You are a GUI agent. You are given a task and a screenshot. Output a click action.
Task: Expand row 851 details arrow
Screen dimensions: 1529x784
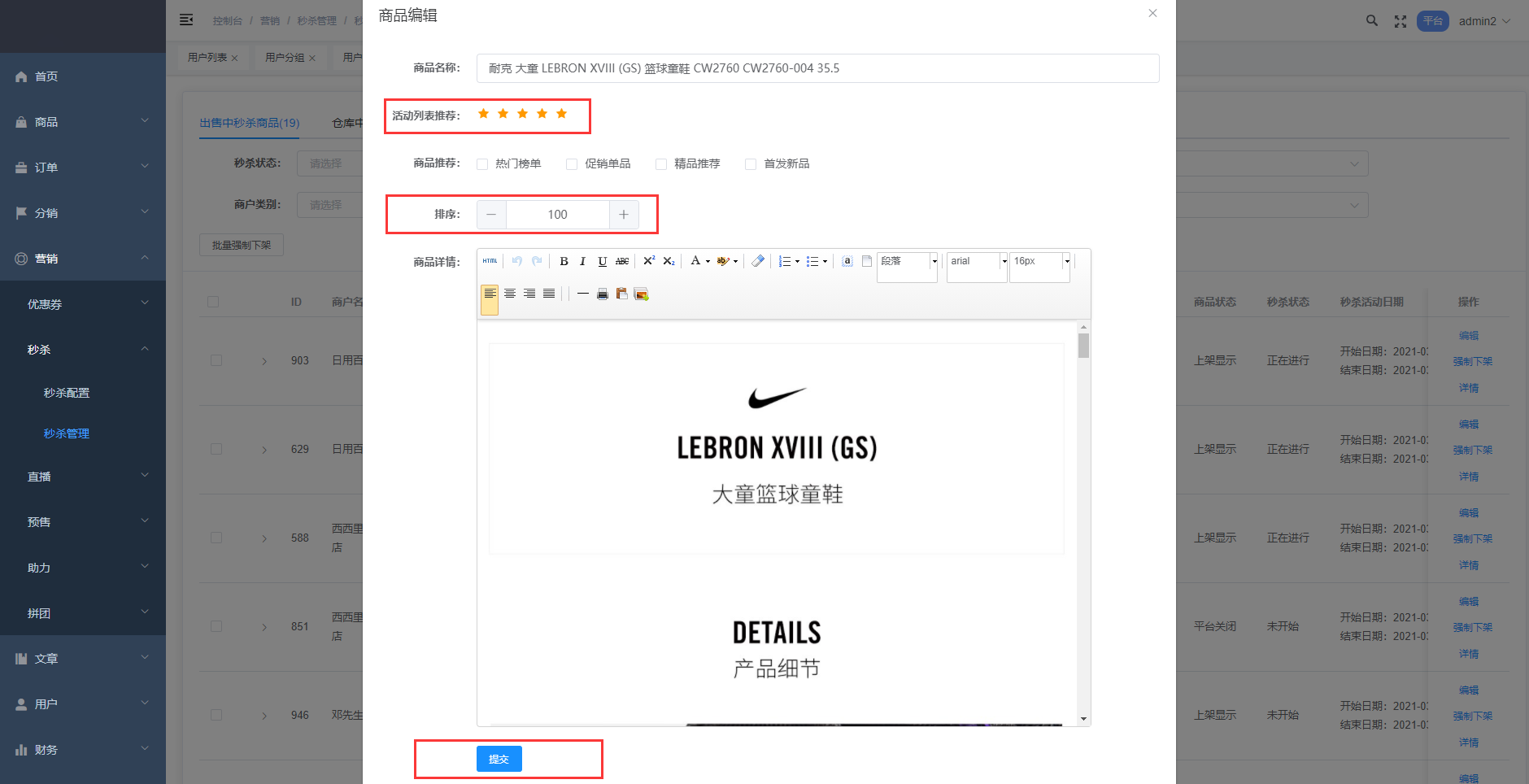[264, 627]
